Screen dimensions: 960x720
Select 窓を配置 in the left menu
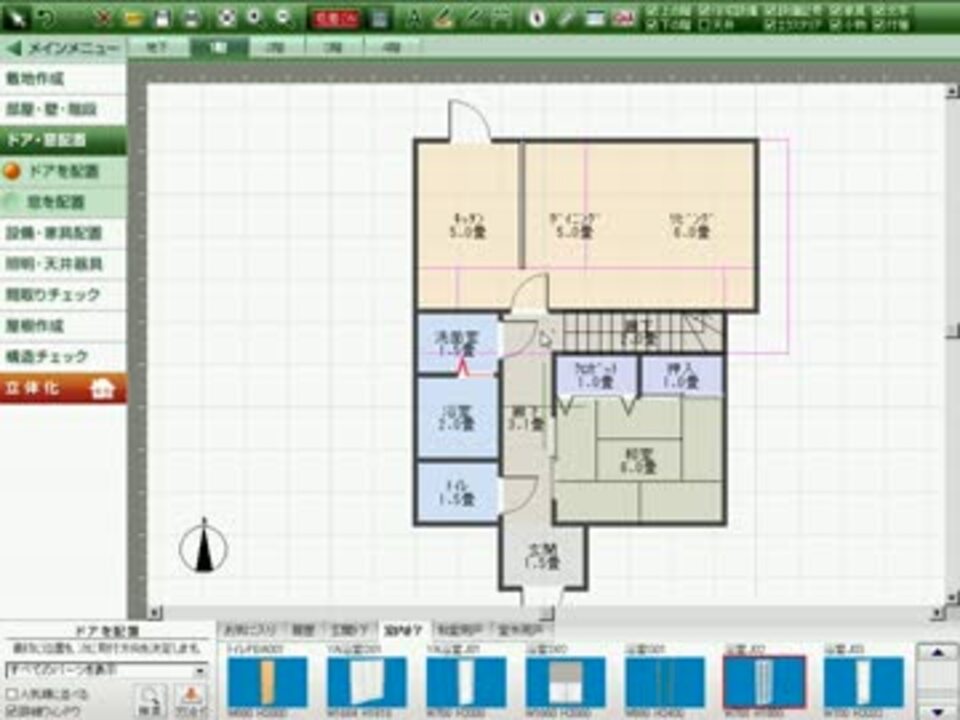63,202
